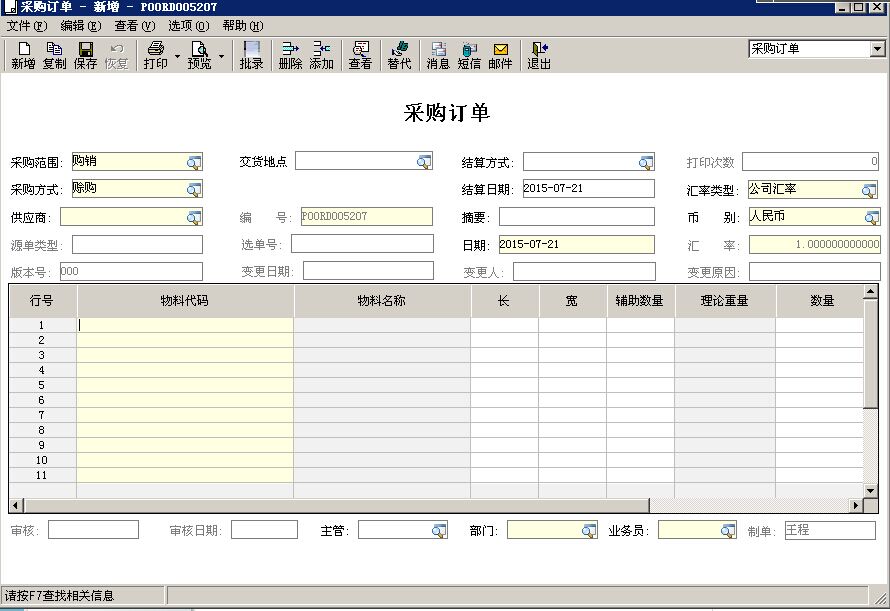Open the 编辑(E) menu
890x611 pixels.
click(81, 26)
